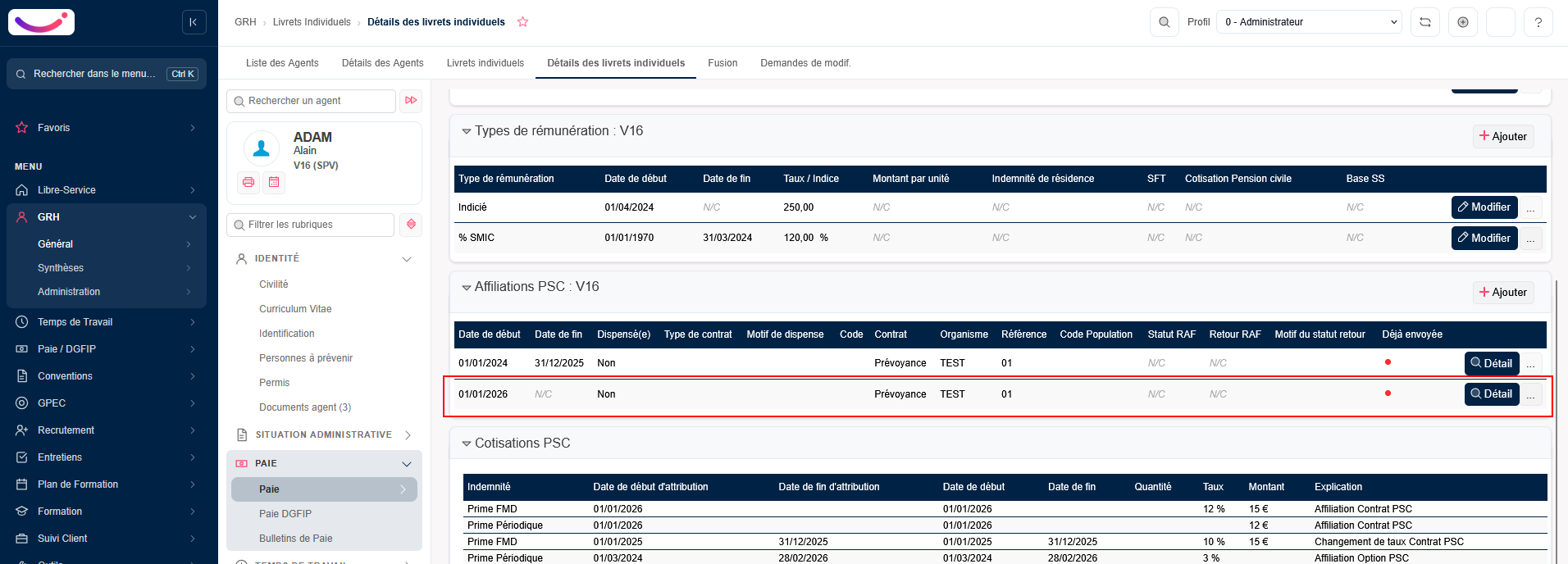Collapse the IDENTITÉ rubric group

point(406,259)
